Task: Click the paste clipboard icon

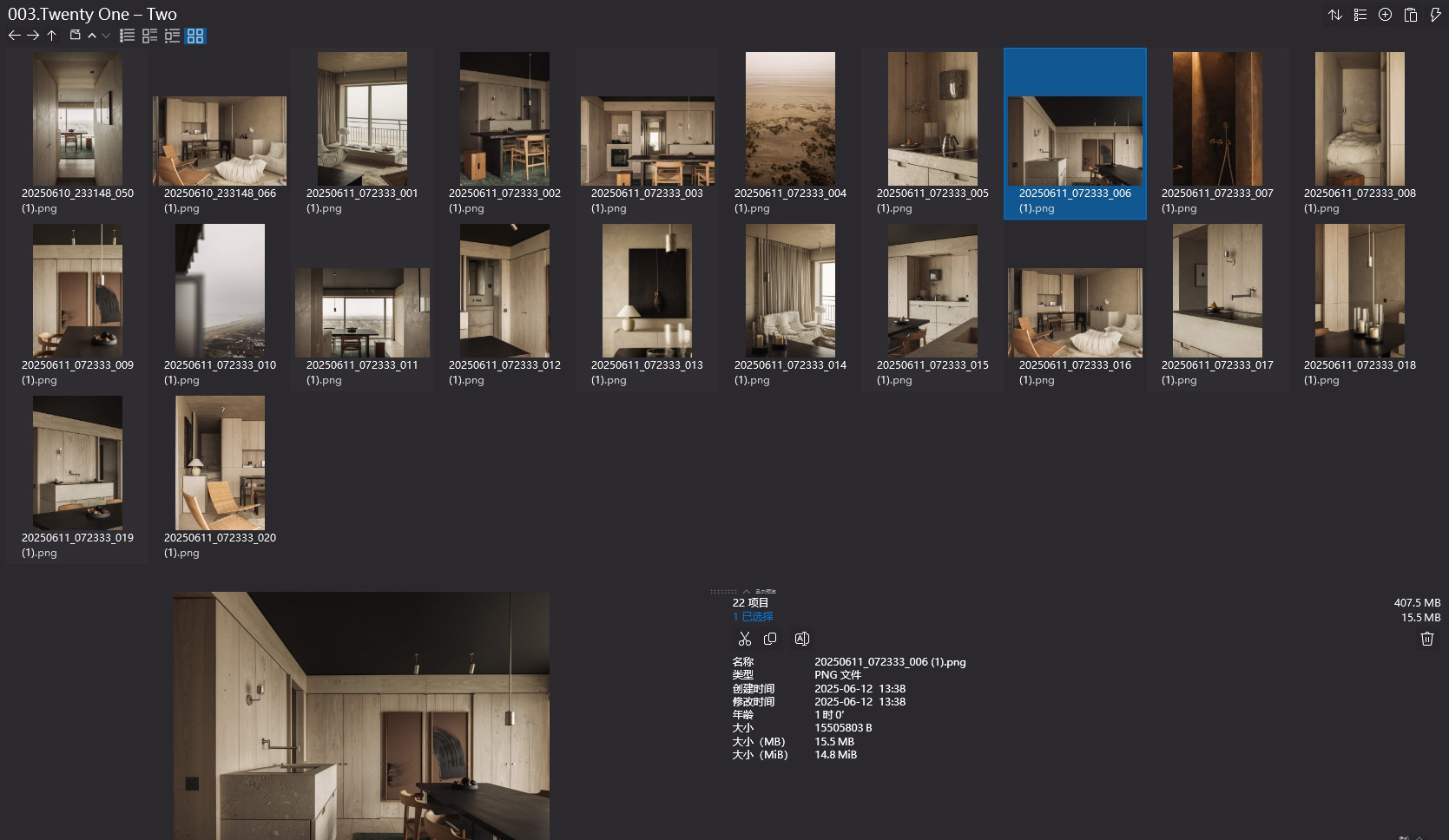Action: [1411, 15]
